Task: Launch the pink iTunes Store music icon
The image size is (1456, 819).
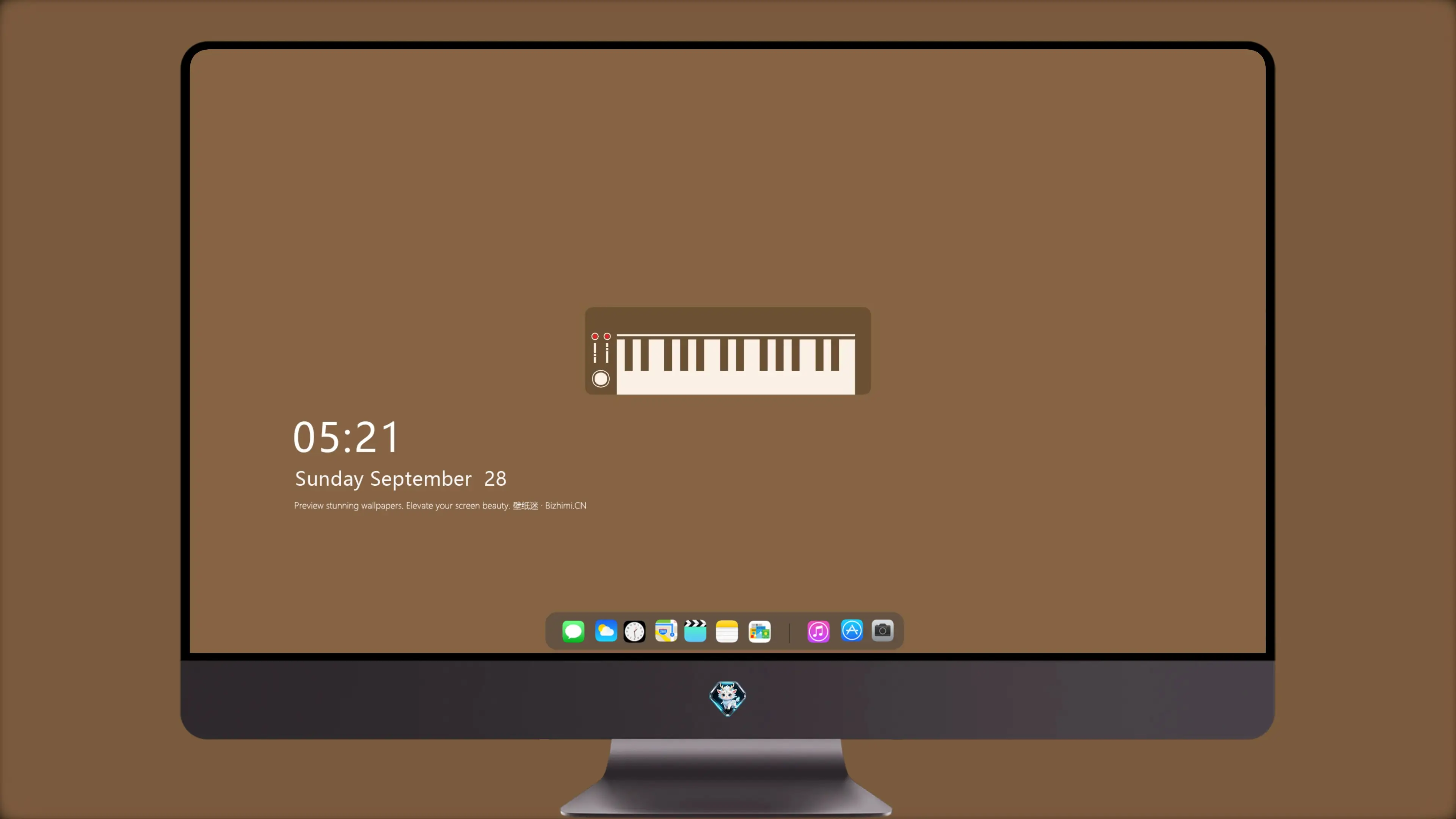Action: (x=819, y=631)
